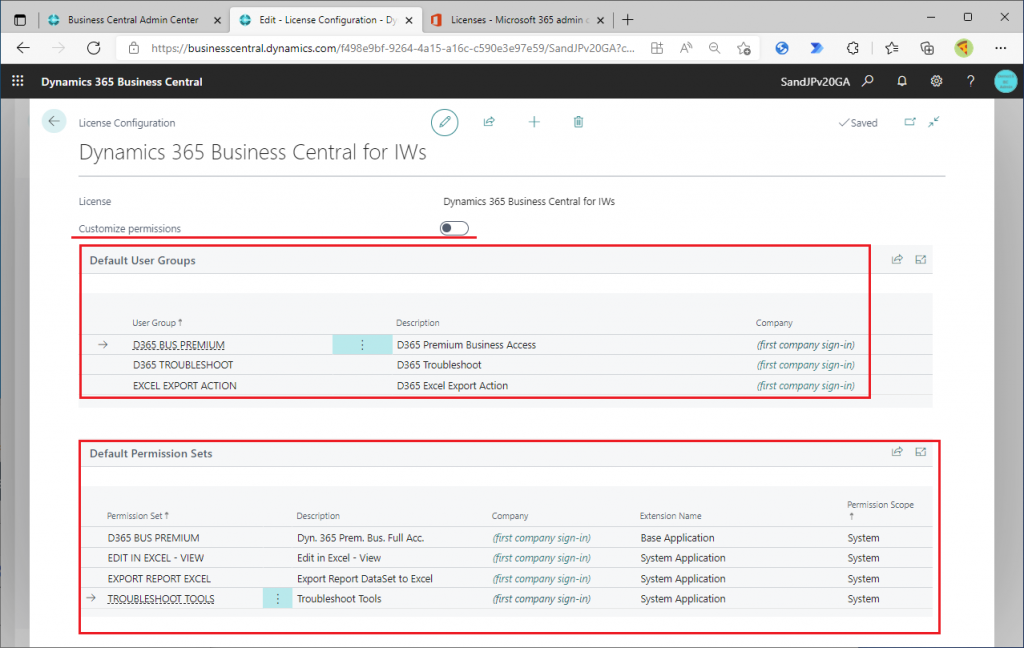Click the zoom magnifier in address bar
The height and width of the screenshot is (648, 1024).
714,48
